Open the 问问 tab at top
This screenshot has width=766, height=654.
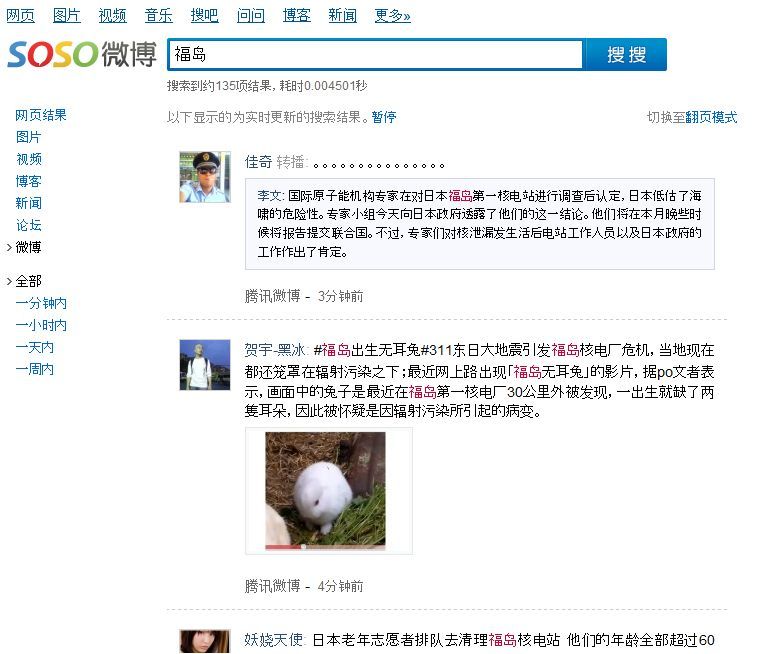[x=251, y=16]
